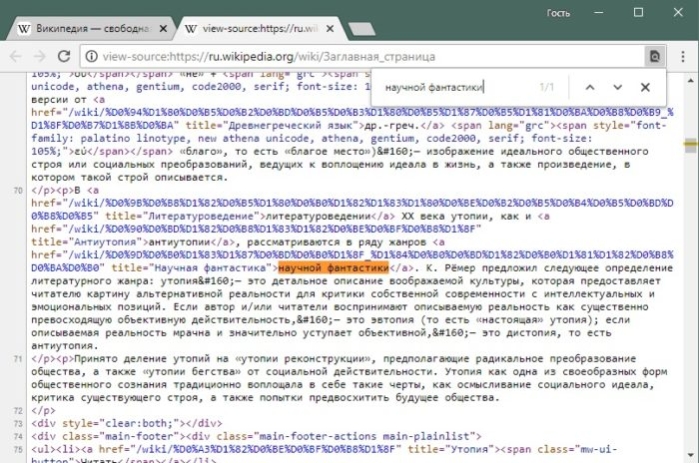Open the Научная фантастика href link

tap(352, 261)
